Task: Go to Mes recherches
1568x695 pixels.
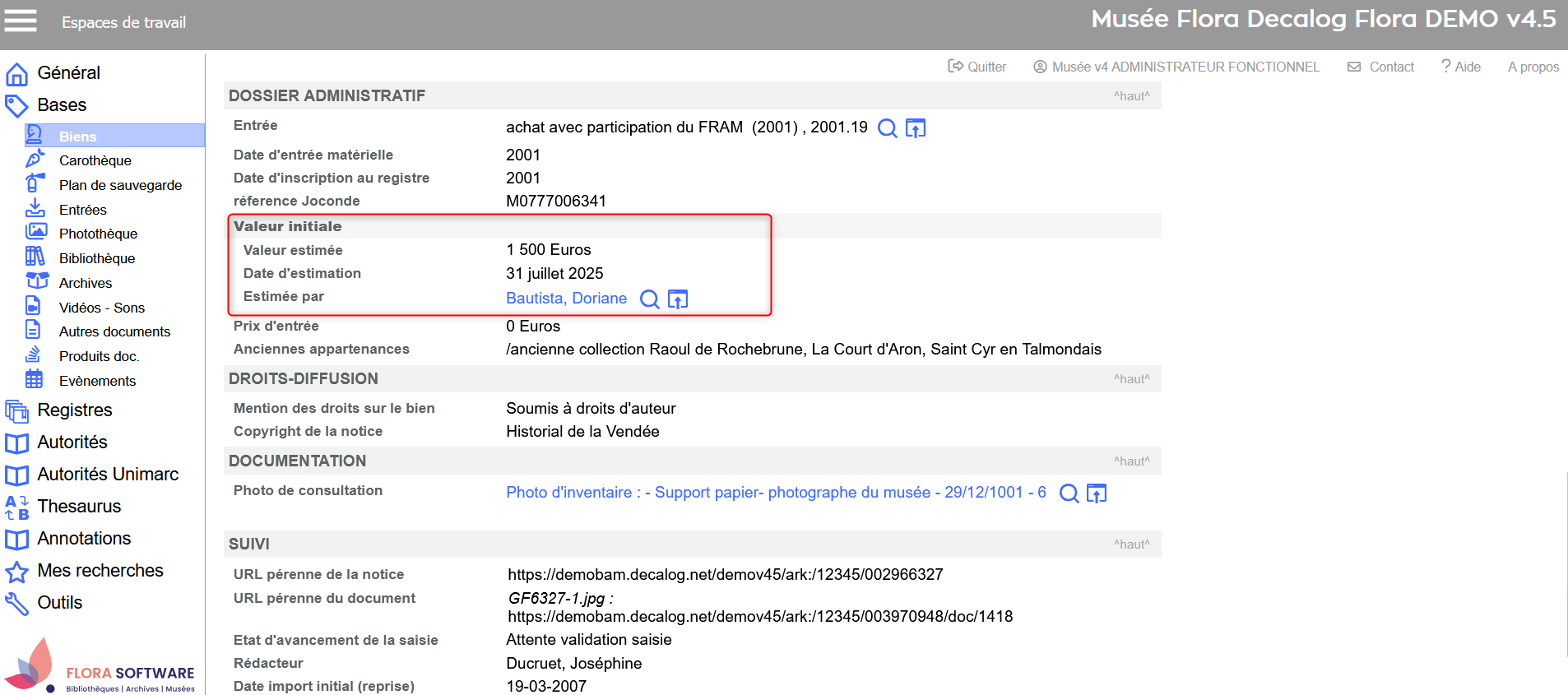Action: pyautogui.click(x=100, y=570)
